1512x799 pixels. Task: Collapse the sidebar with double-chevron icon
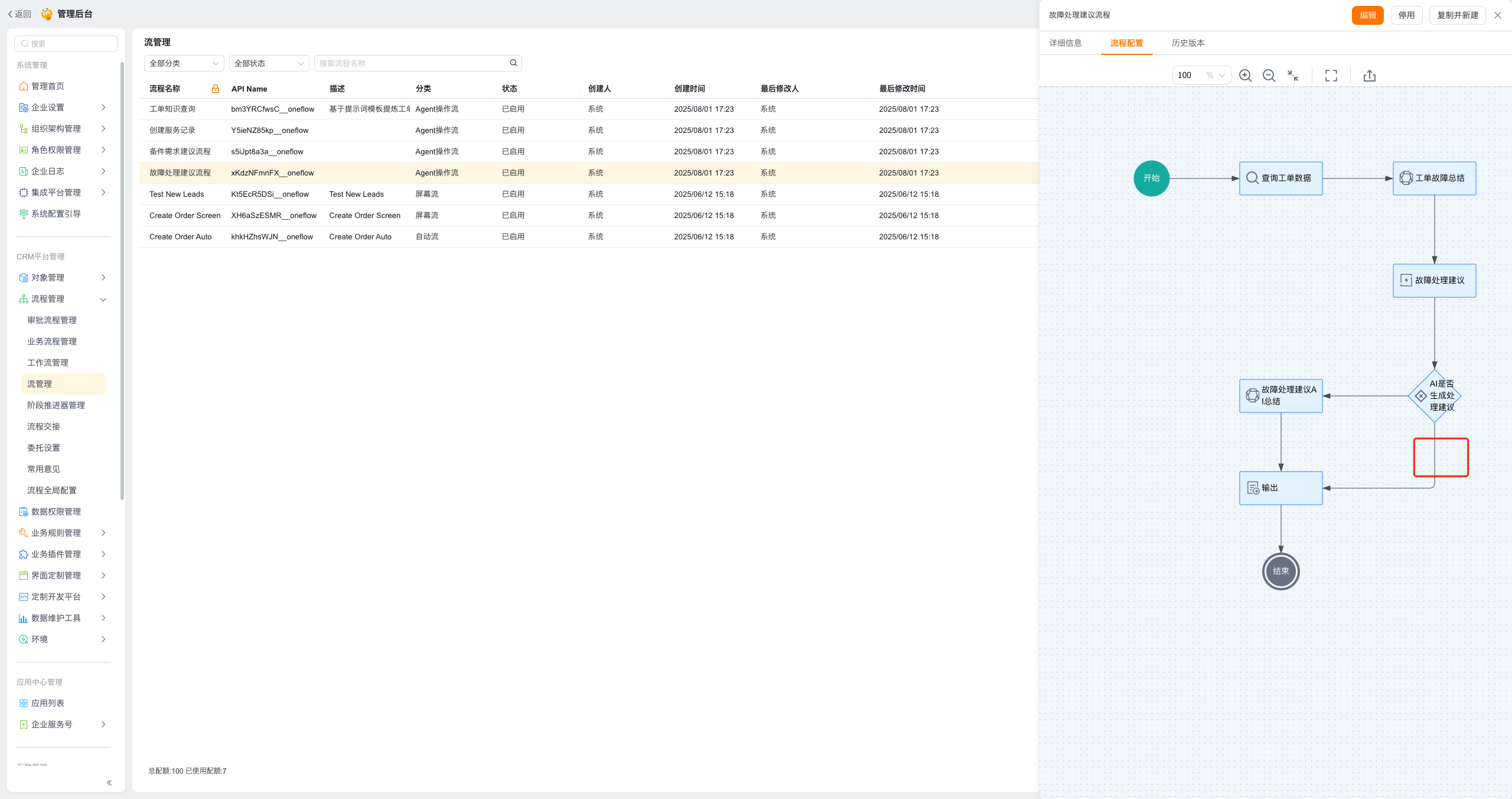109,782
